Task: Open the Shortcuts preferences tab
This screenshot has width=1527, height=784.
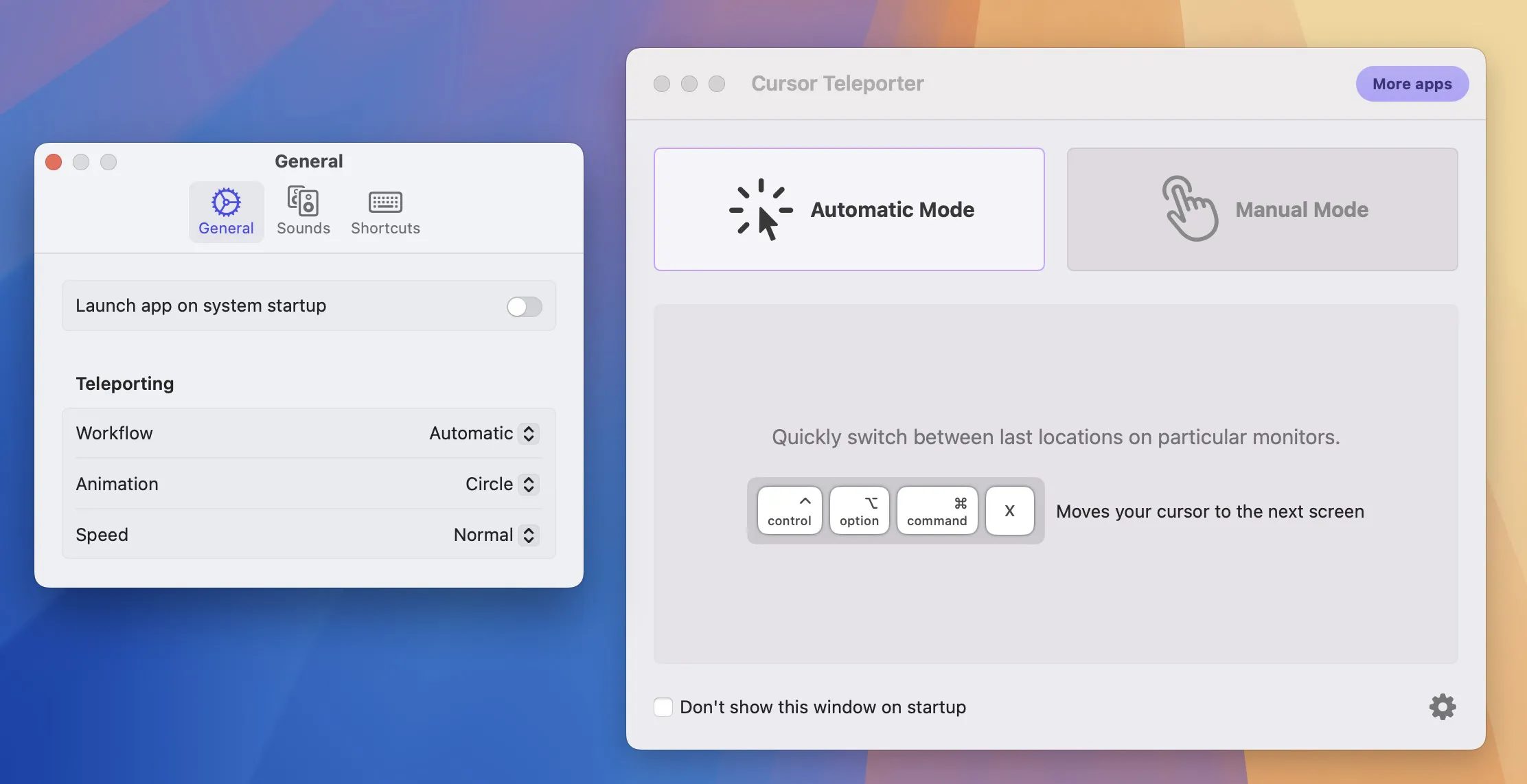Action: [385, 211]
